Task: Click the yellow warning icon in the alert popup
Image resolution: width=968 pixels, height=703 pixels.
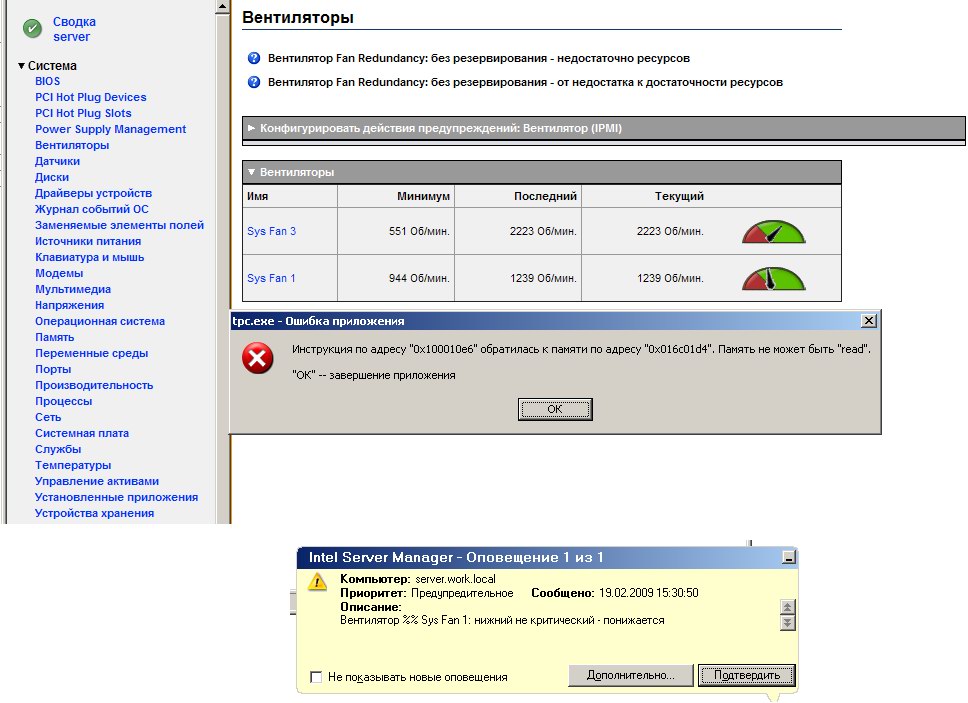Action: coord(317,582)
